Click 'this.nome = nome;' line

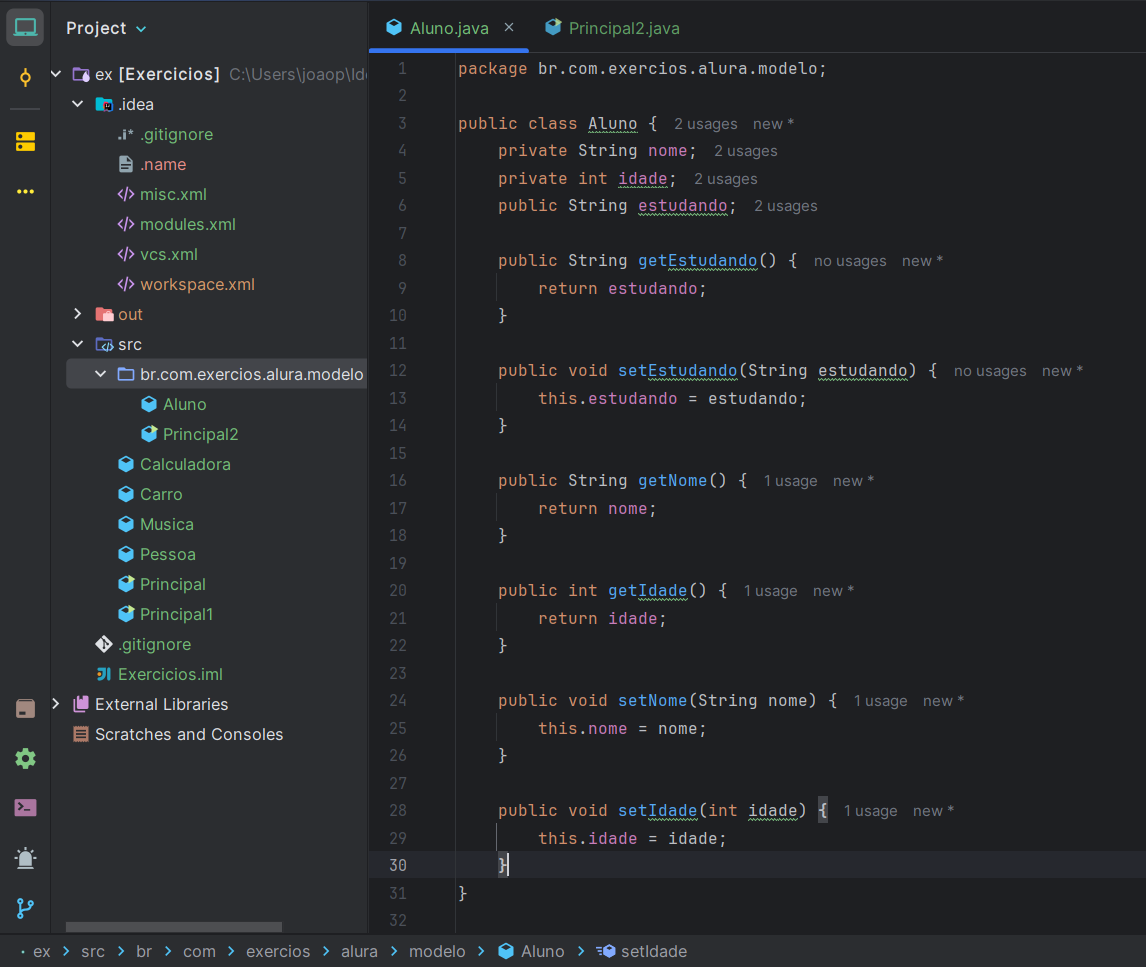coord(622,729)
